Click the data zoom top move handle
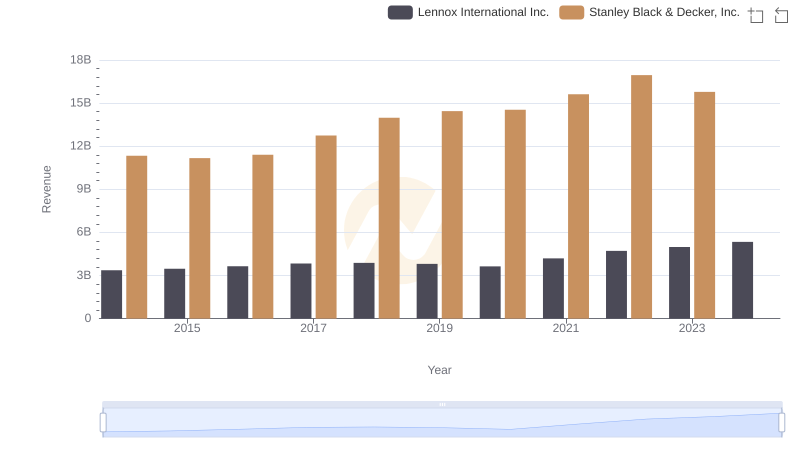The width and height of the screenshot is (800, 461). point(442,404)
